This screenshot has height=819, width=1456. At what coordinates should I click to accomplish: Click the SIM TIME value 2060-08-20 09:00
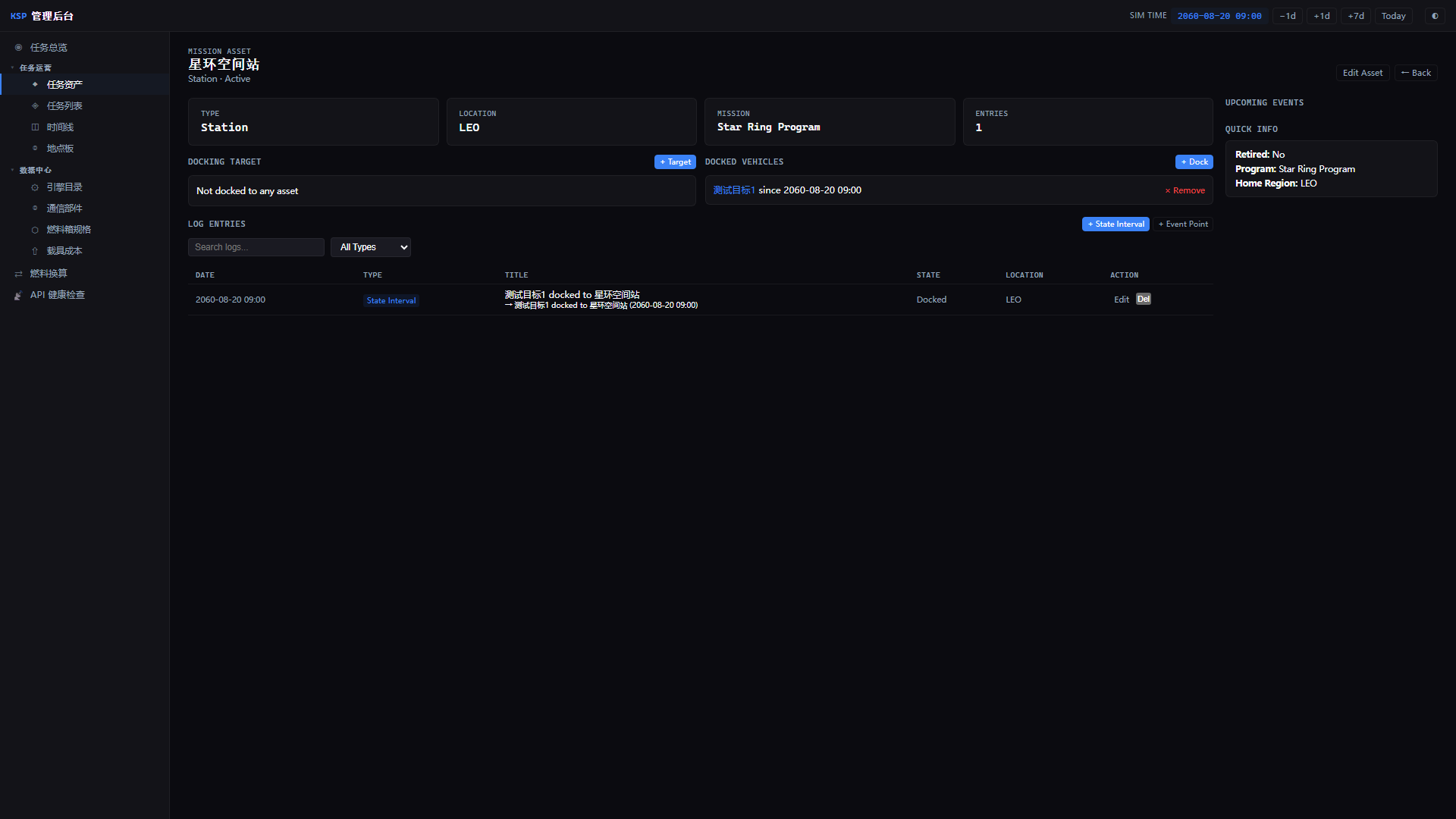tap(1219, 16)
